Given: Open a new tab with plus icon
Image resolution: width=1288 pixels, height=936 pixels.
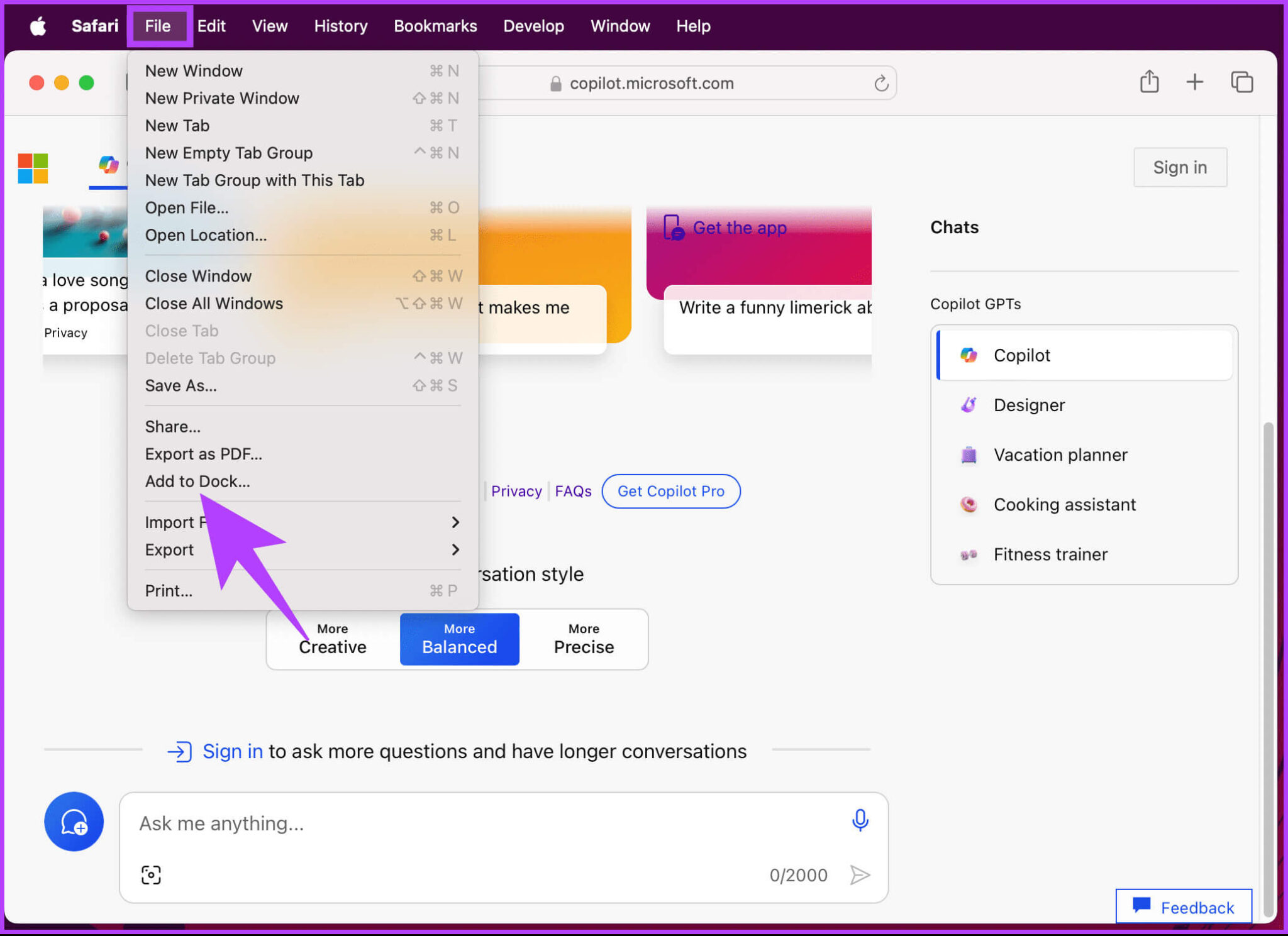Looking at the screenshot, I should (x=1194, y=82).
